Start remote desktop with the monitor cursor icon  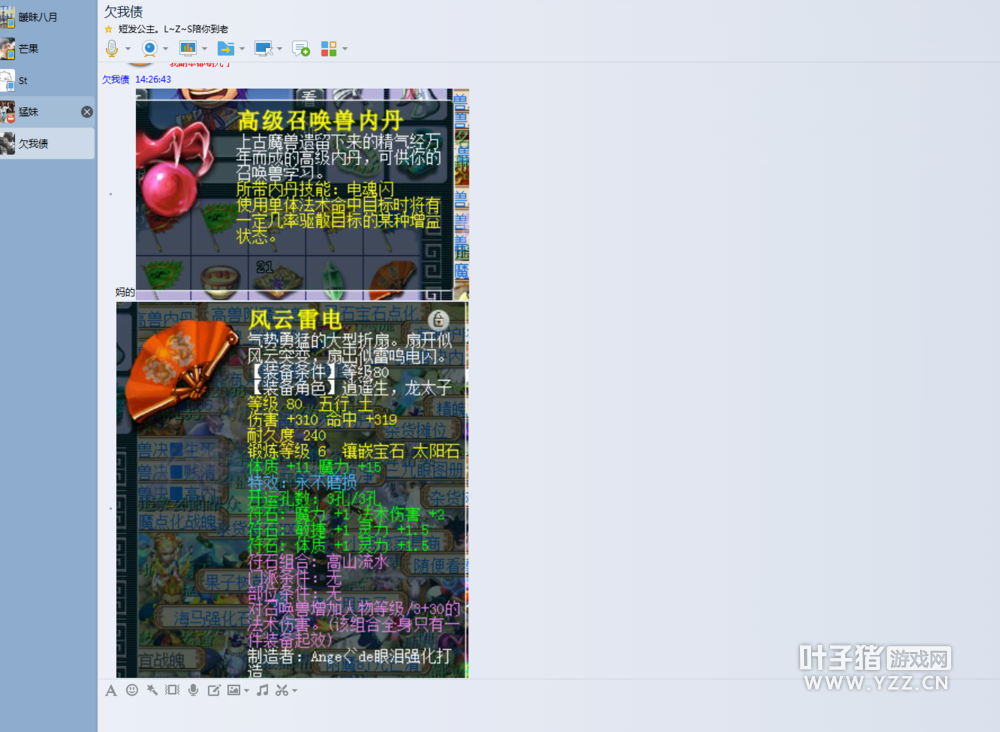pos(263,48)
